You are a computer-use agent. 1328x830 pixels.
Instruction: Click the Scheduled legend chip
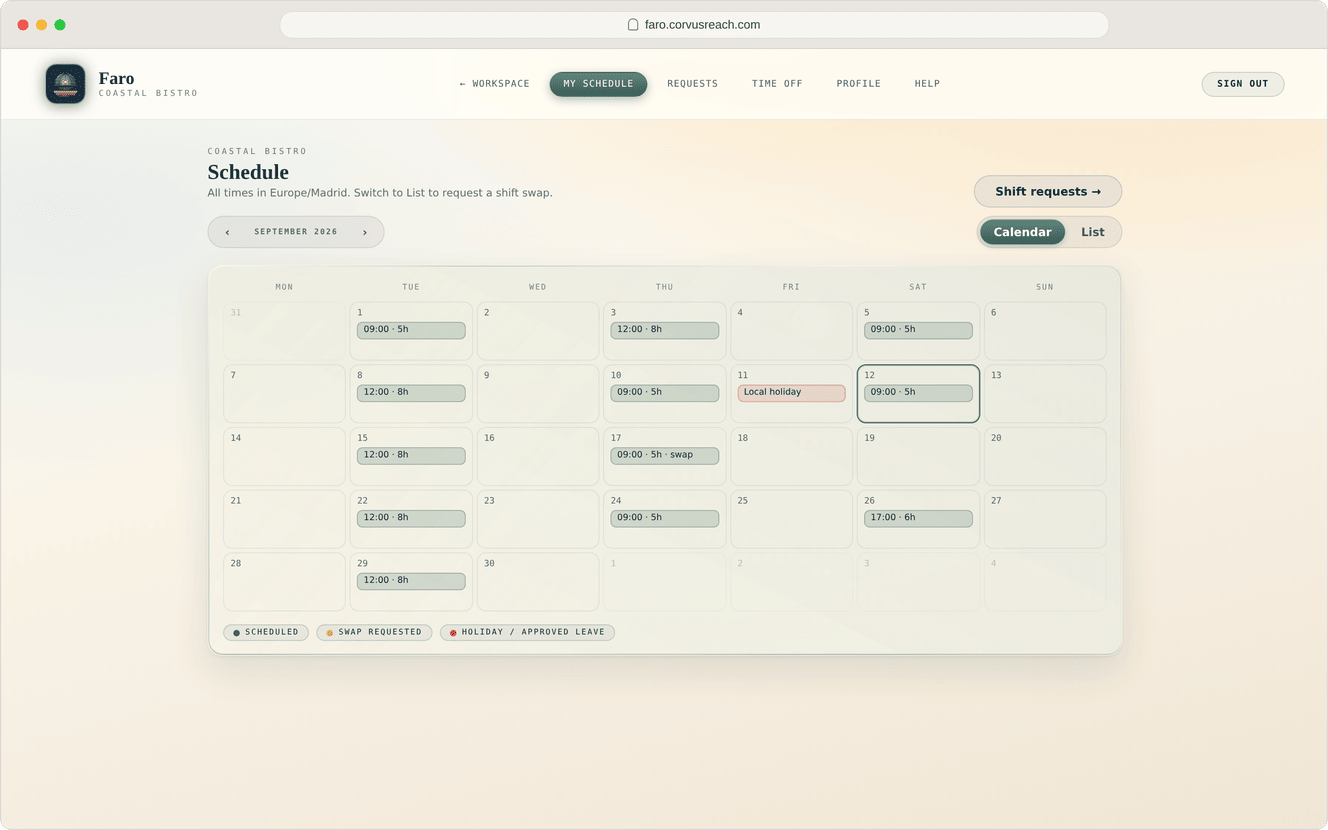click(x=266, y=633)
